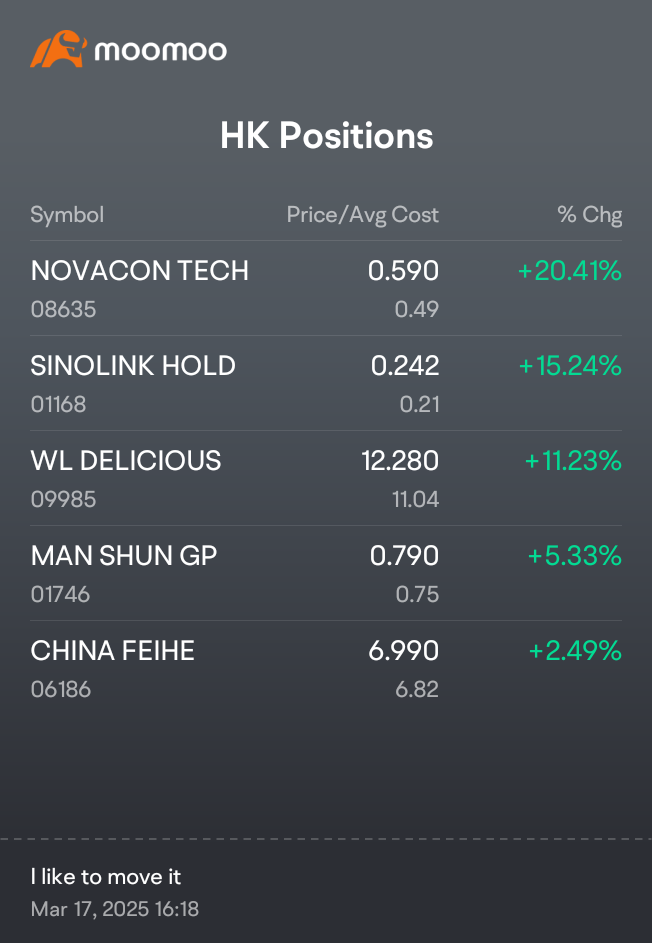Click the moomoo brand name text
Screen dimensions: 652x943
tap(161, 51)
